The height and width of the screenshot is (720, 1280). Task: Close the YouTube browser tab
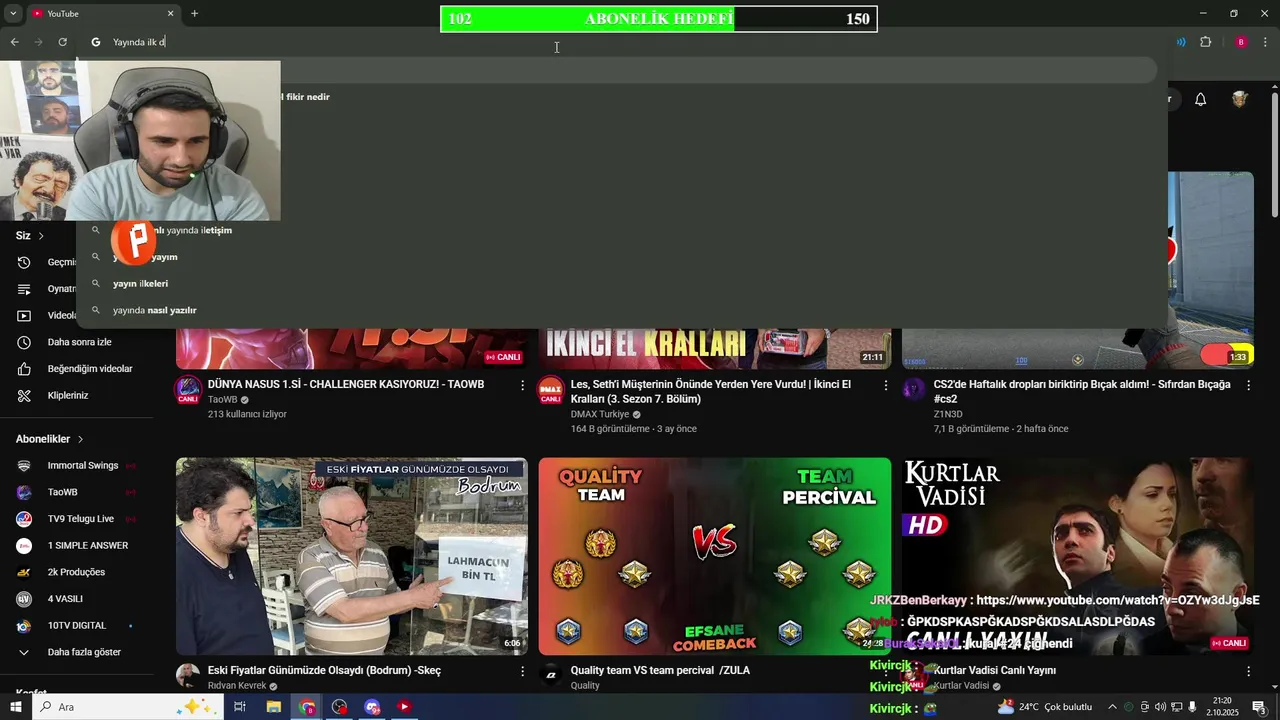click(170, 13)
